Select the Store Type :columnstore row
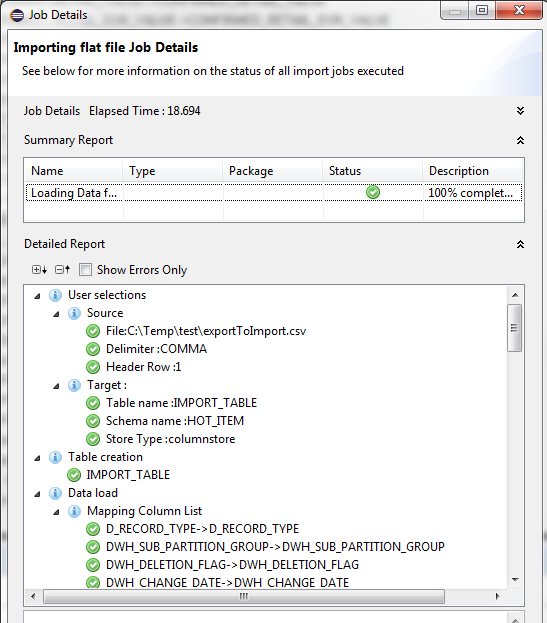 tap(170, 439)
